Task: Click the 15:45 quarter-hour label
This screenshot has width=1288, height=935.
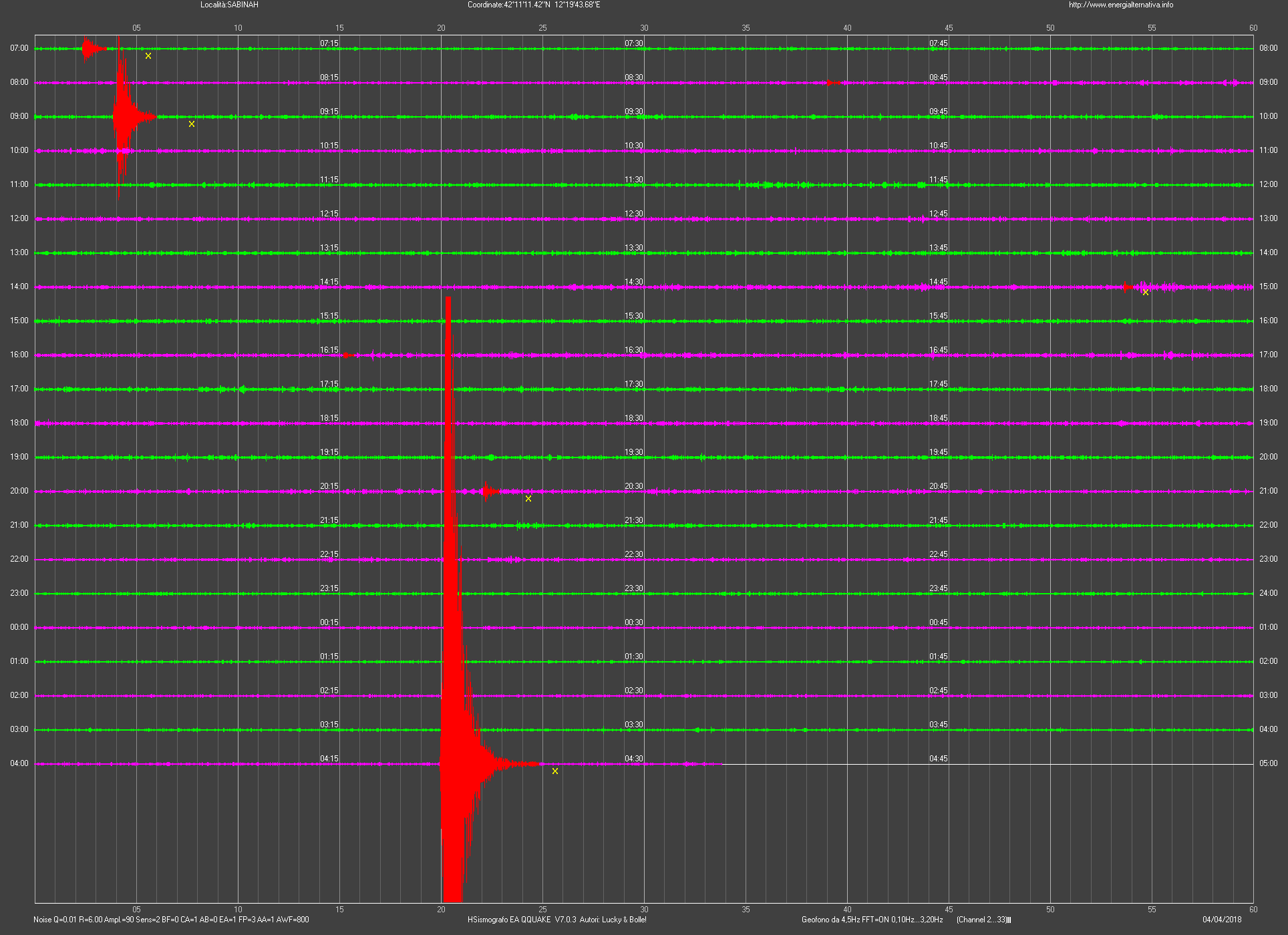Action: coord(939,316)
